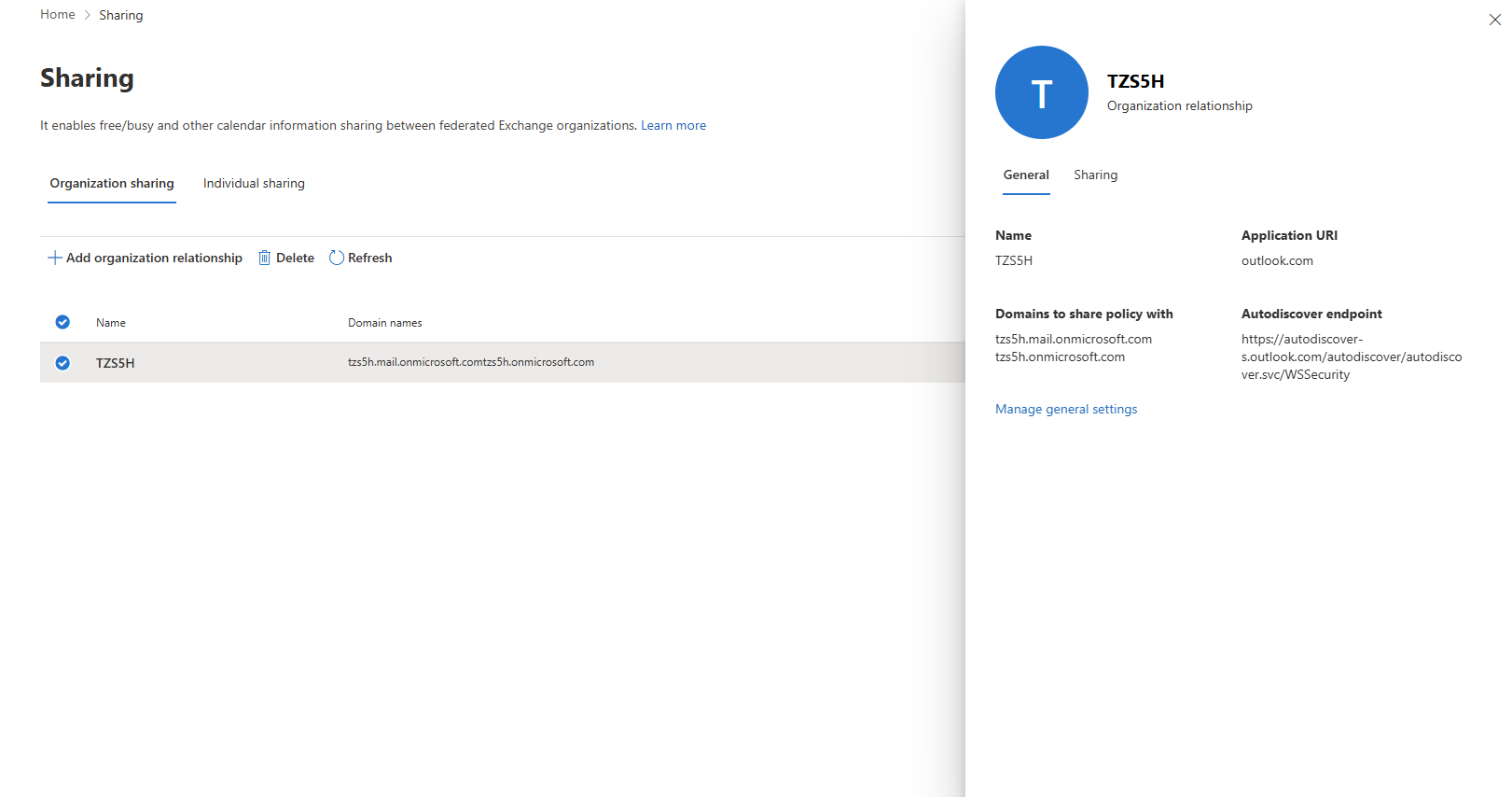Toggle the select-all checkbox in header
Viewport: 1512px width, 797px height.
click(x=62, y=322)
